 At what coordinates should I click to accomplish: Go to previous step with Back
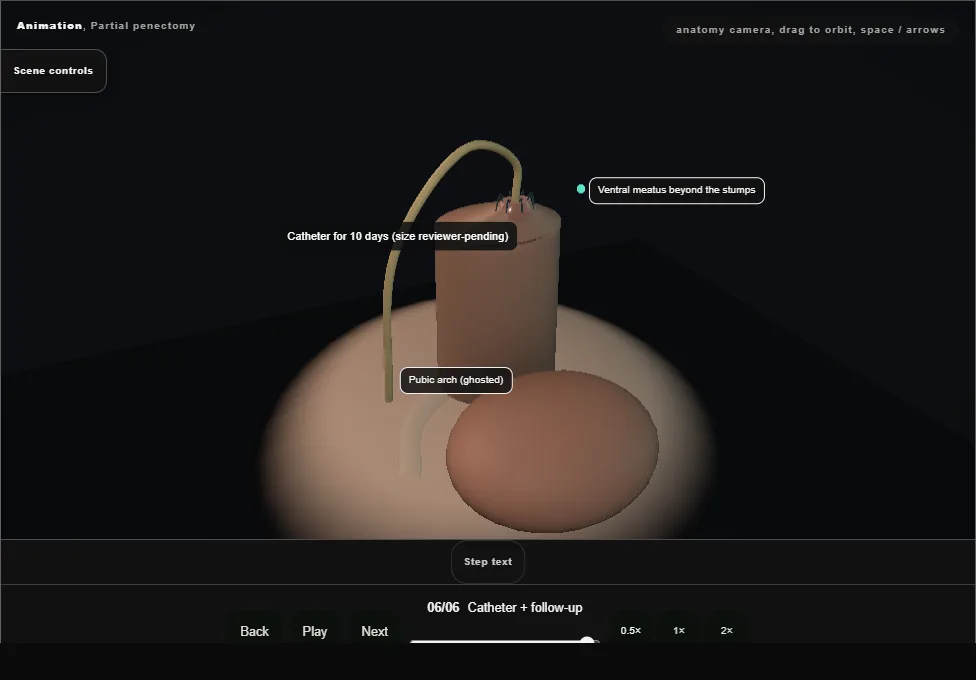(x=255, y=631)
